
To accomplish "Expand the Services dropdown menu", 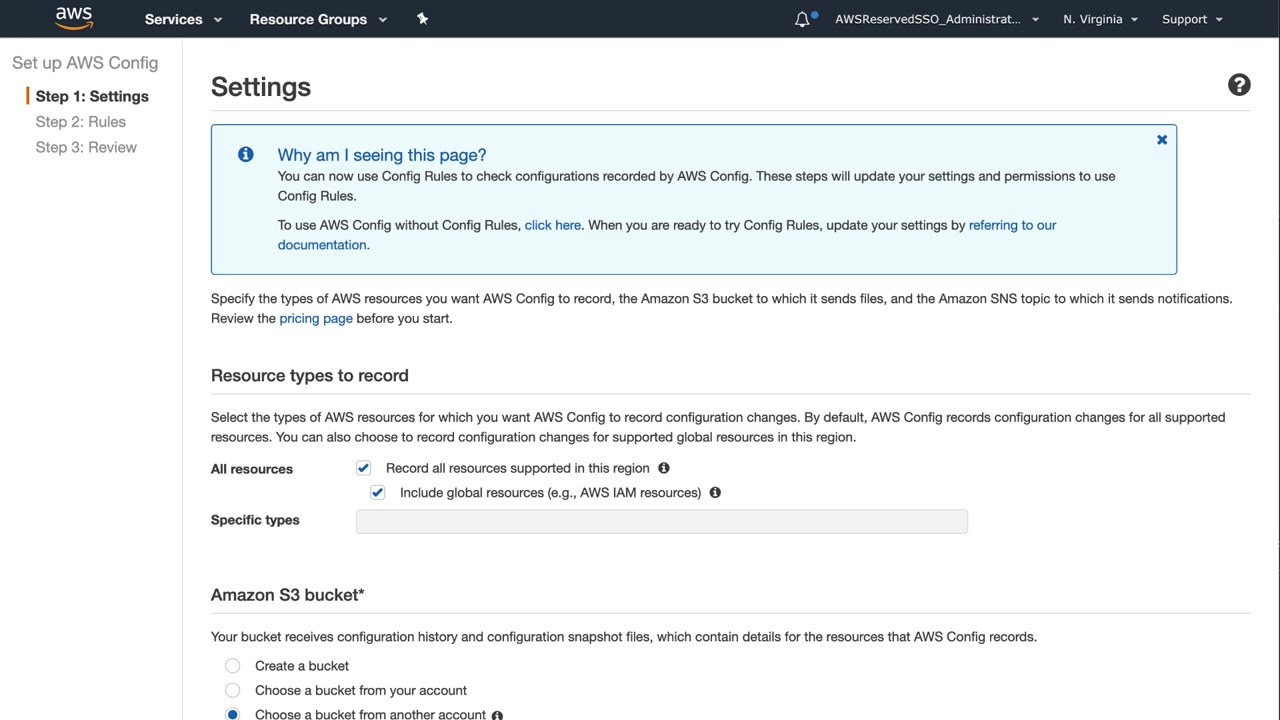I will (183, 19).
